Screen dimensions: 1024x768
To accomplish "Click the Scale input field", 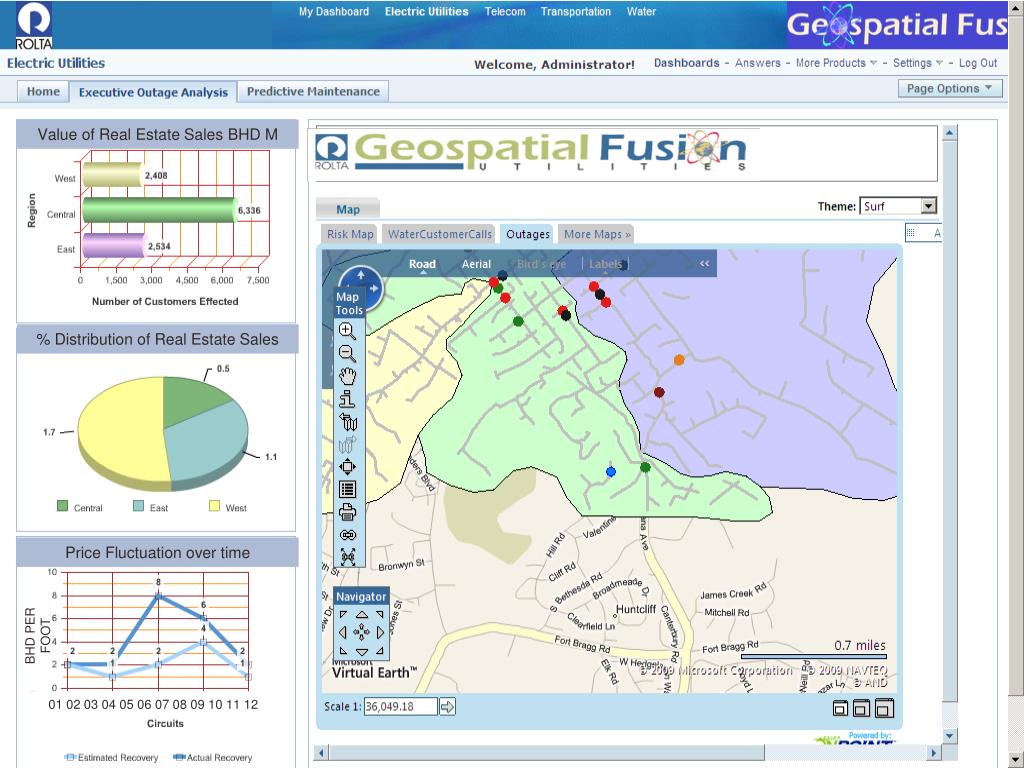I will click(400, 707).
